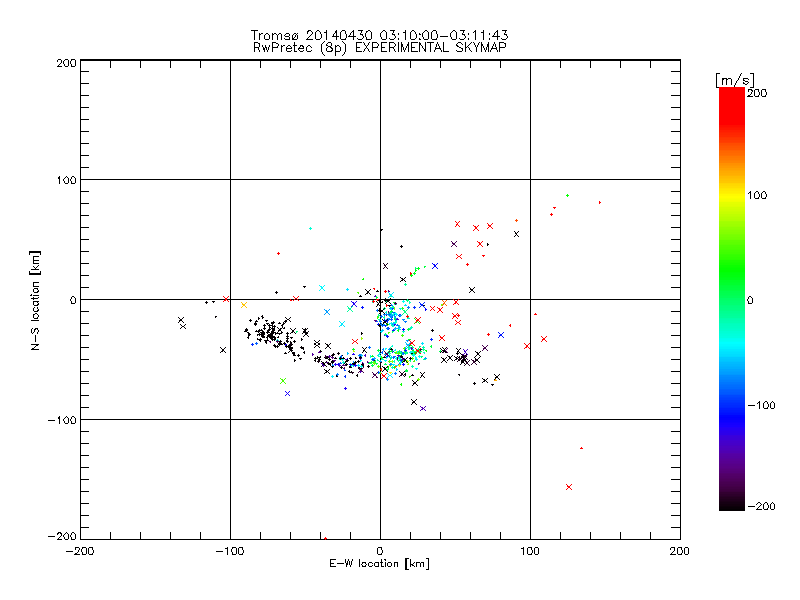Select the purple X near bottom center
The width and height of the screenshot is (800, 600).
423,409
